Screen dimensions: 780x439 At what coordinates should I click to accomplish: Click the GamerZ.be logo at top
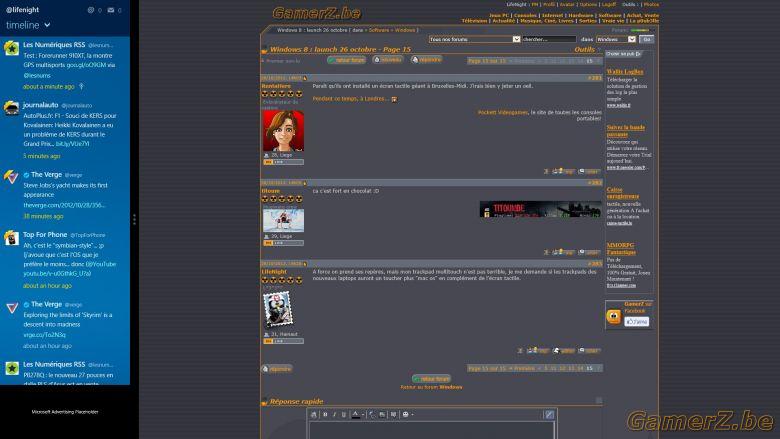point(316,13)
